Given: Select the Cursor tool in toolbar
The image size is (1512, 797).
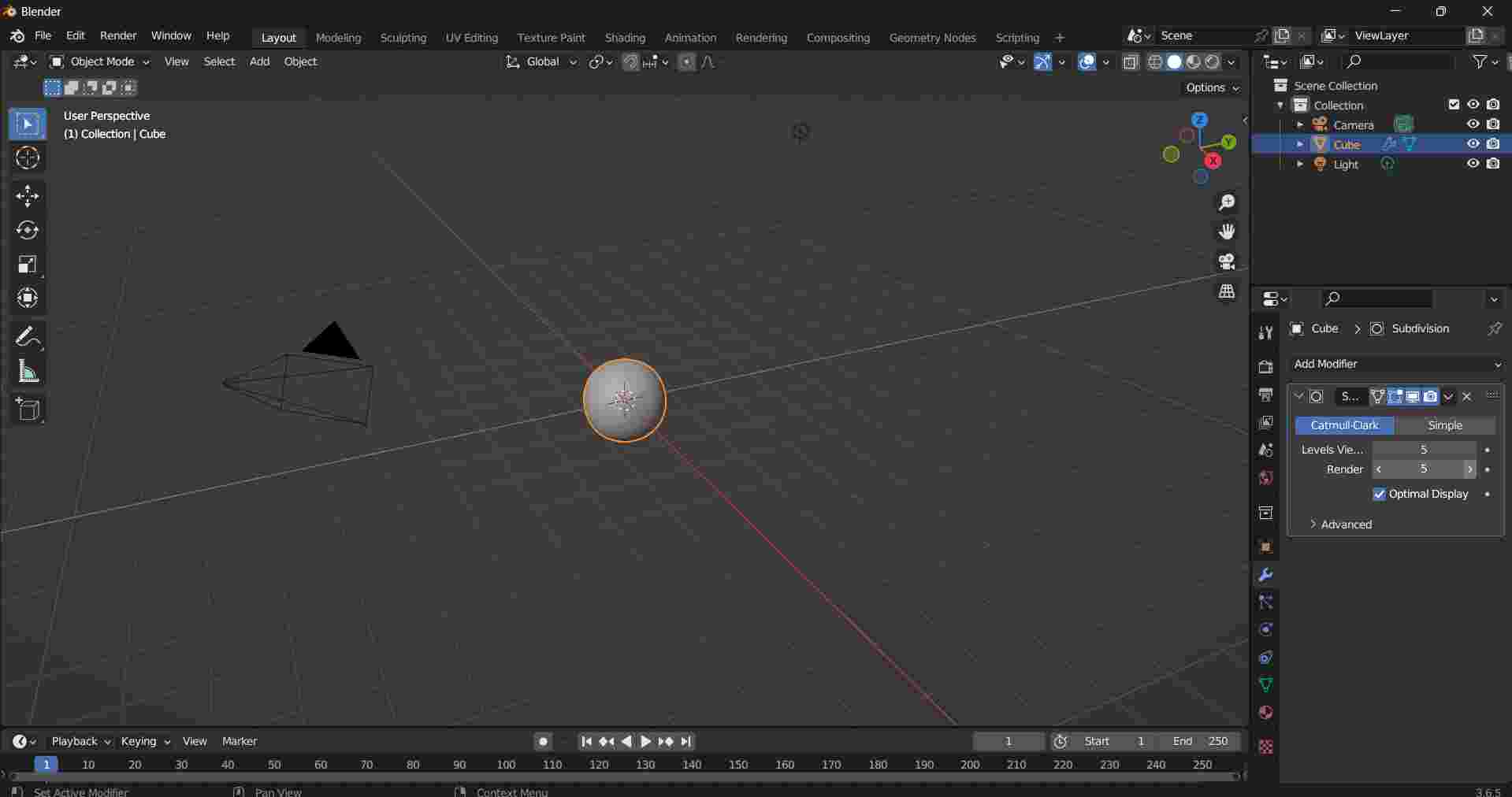Looking at the screenshot, I should [x=28, y=158].
